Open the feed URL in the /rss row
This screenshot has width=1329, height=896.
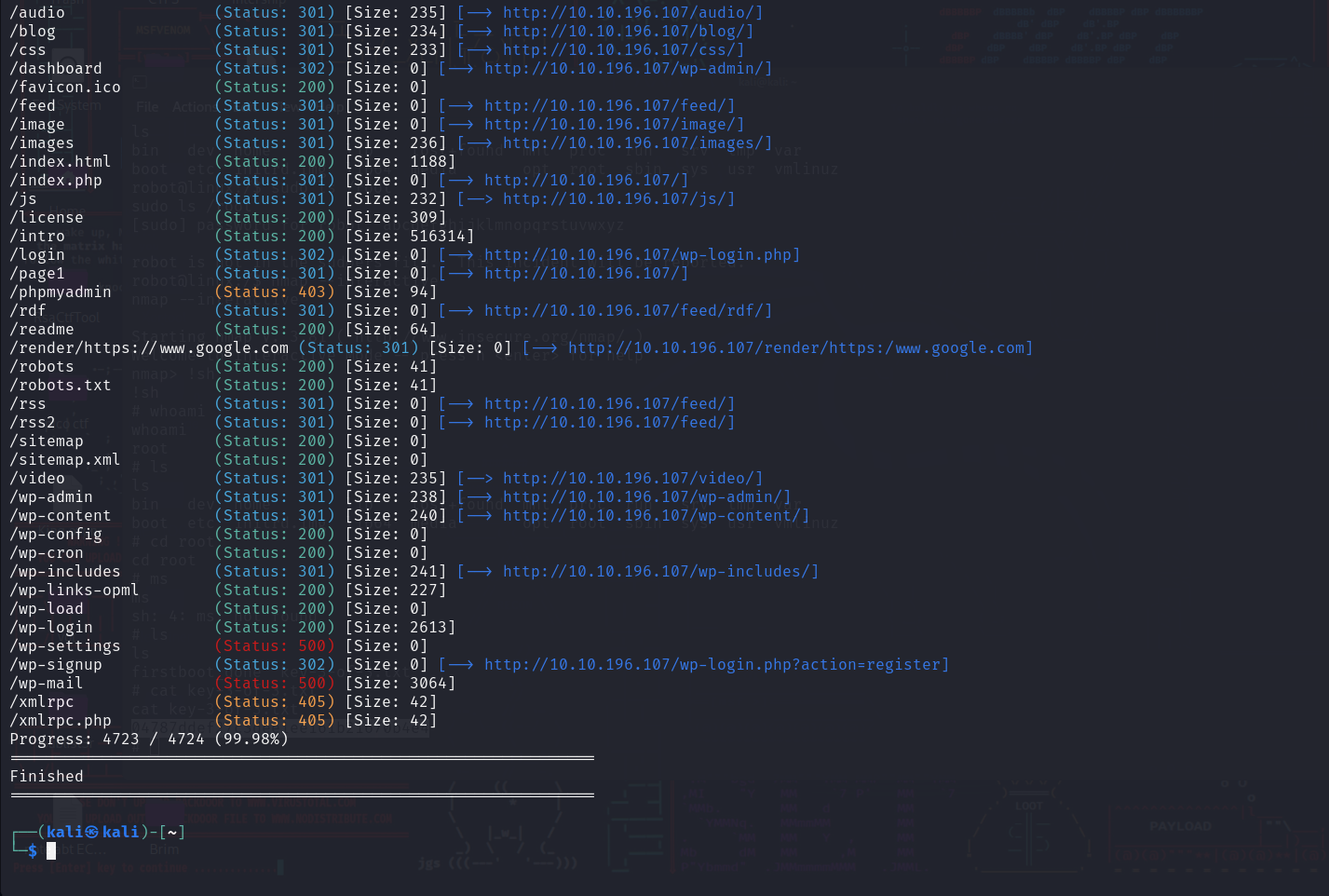(605, 403)
